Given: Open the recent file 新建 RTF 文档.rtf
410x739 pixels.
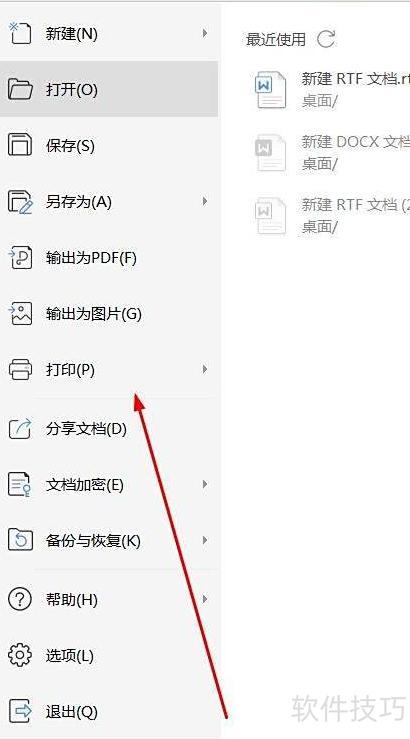Looking at the screenshot, I should [331, 89].
